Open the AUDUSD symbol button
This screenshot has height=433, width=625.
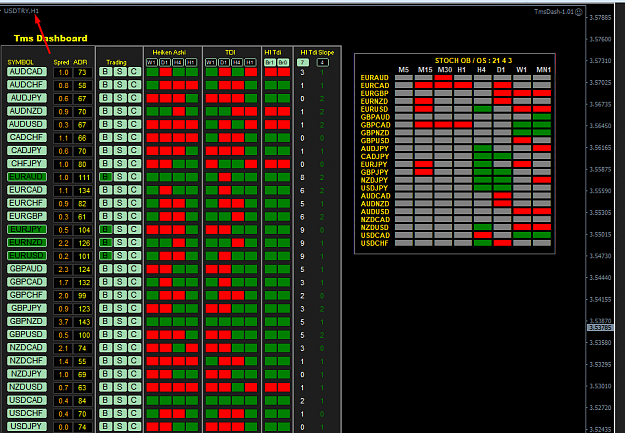tap(27, 124)
